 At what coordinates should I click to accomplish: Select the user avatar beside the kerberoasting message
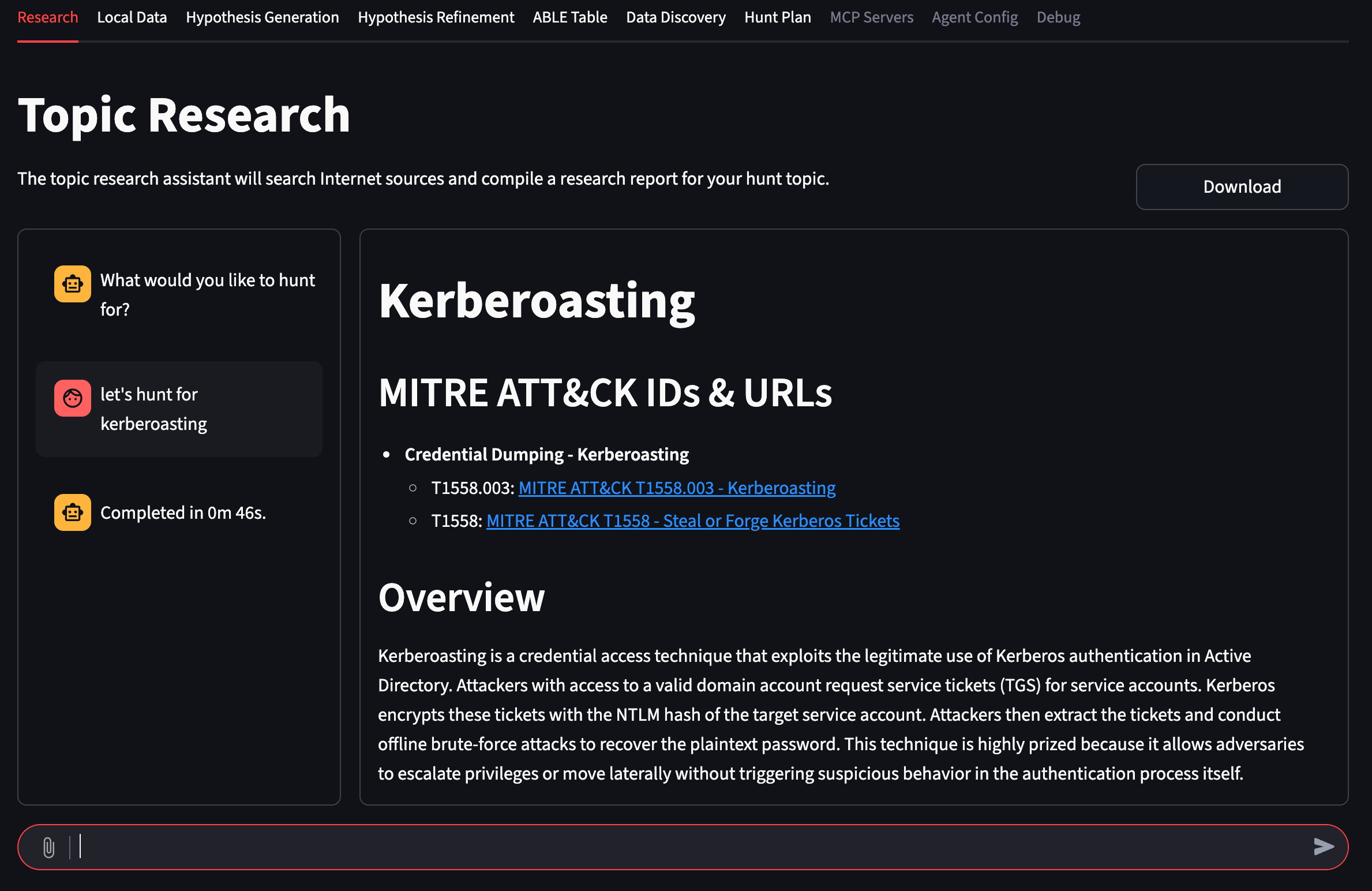point(72,398)
